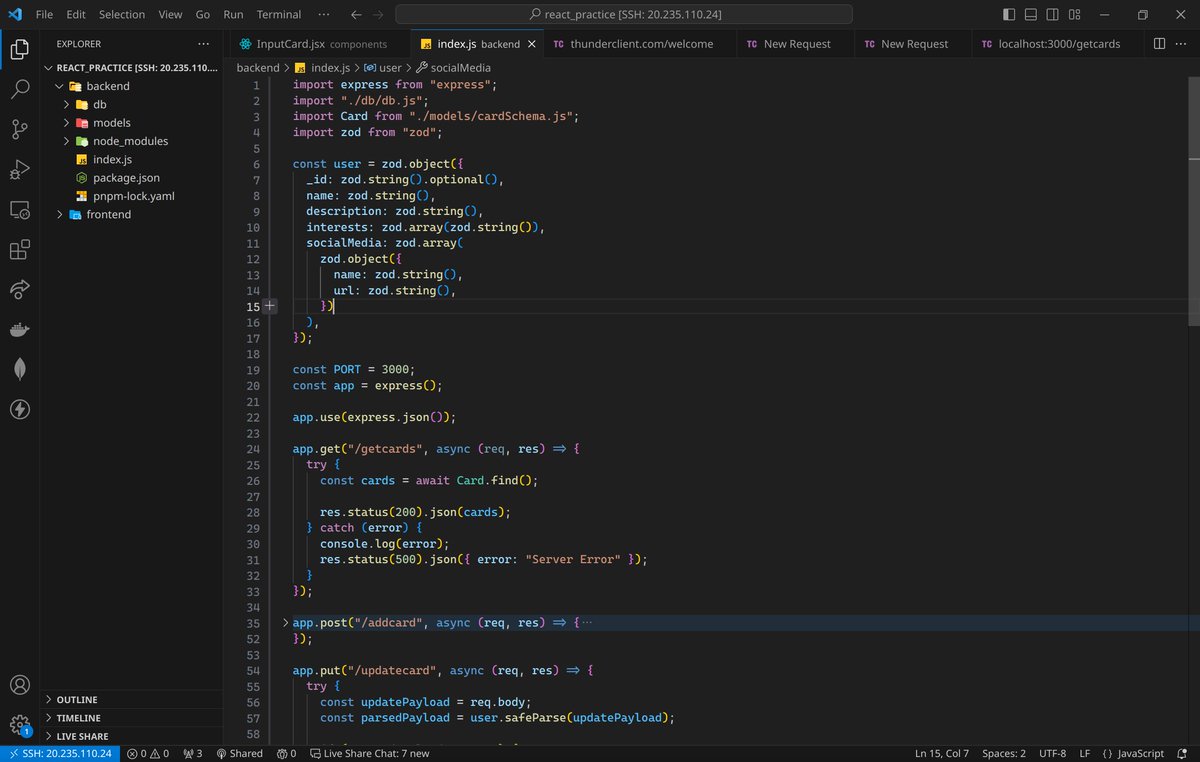
Task: Toggle the bottom panel visibility
Action: 1031,14
